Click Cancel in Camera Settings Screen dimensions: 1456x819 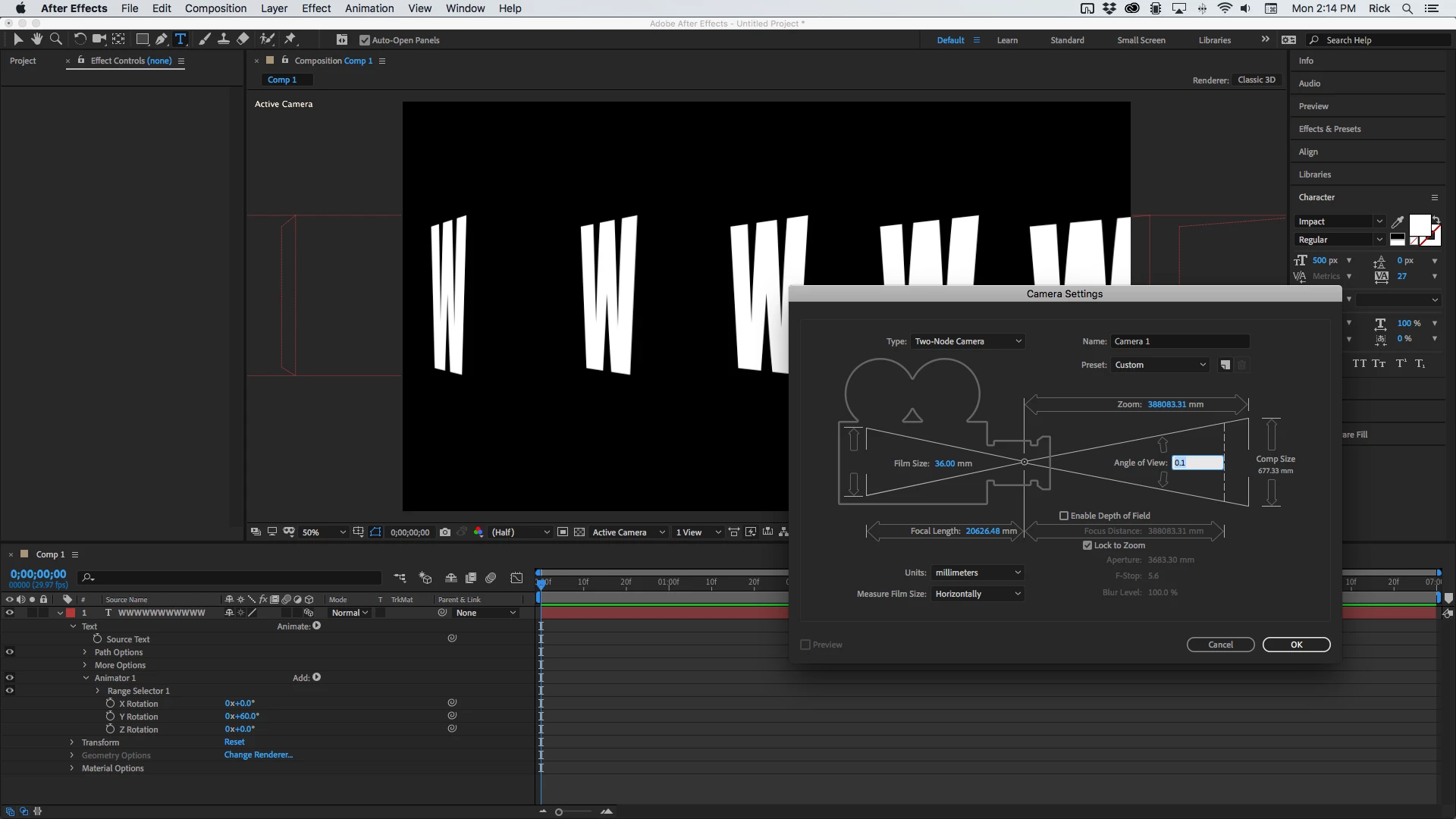click(1220, 645)
